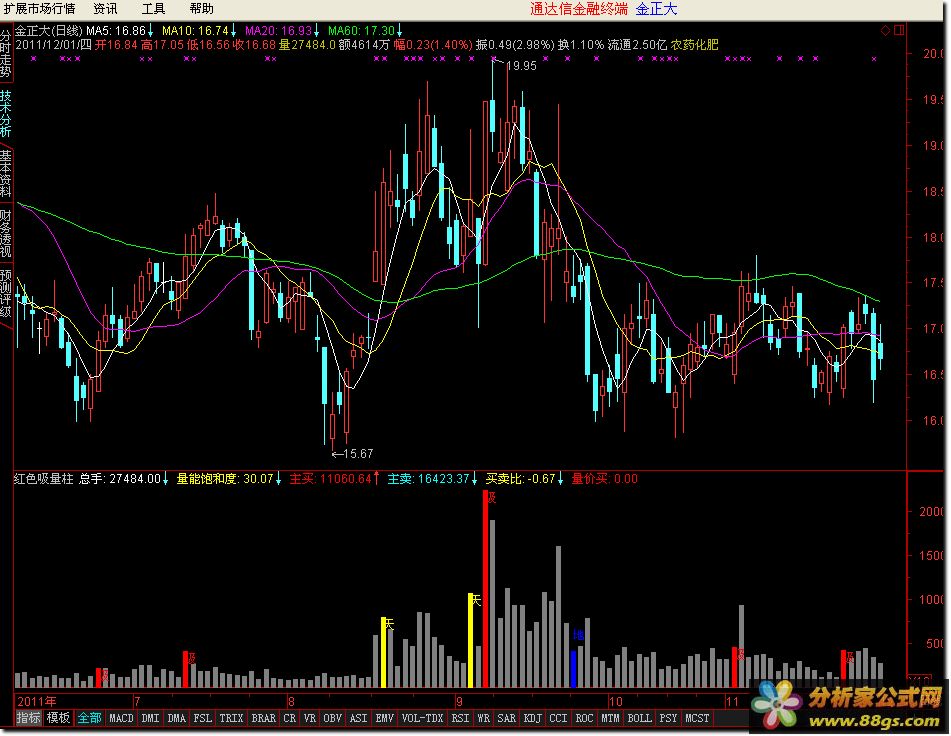Click the 15.67 low price annotation
This screenshot has height=736, width=951.
coord(358,453)
